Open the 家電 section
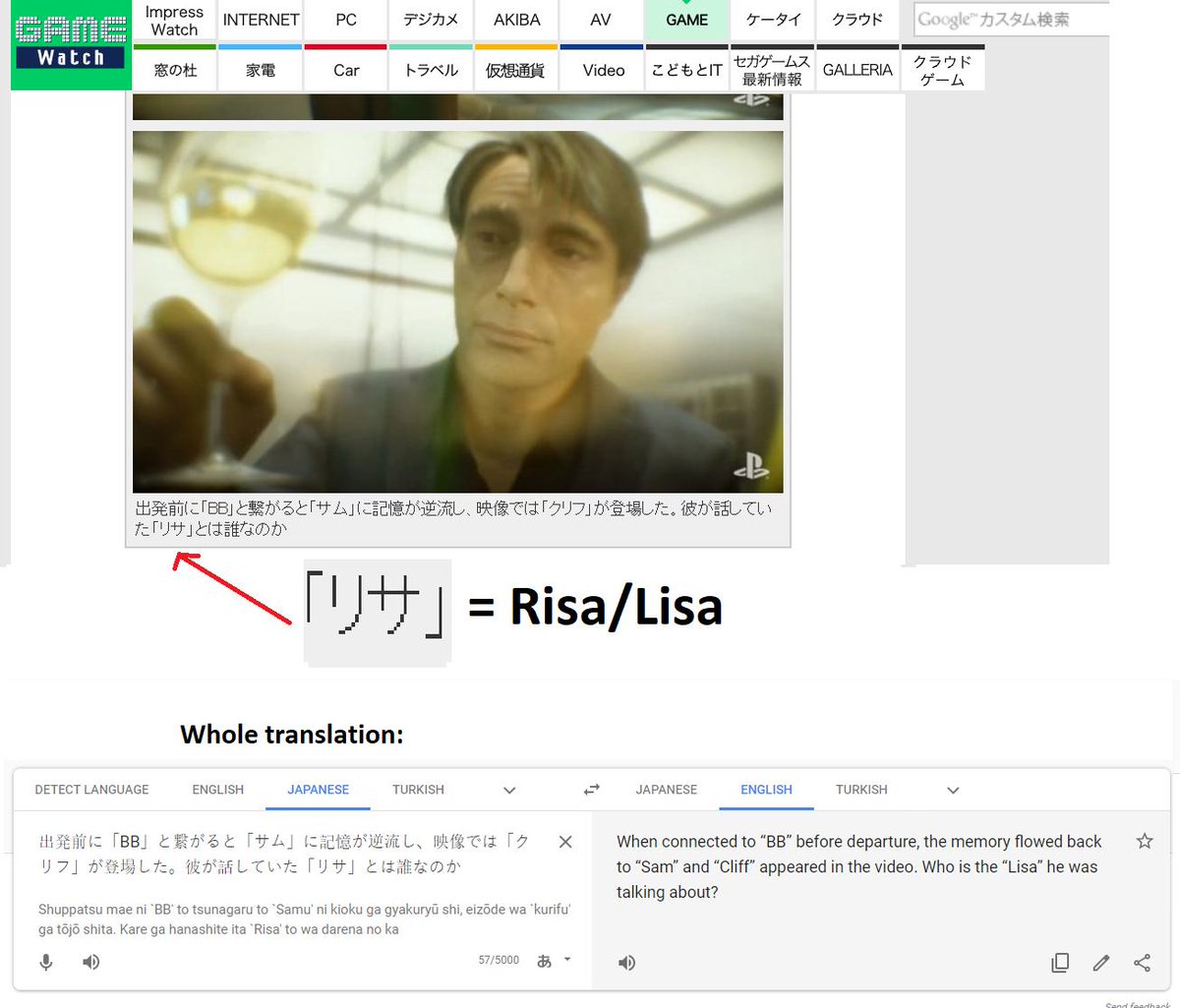The width and height of the screenshot is (1180, 1008). (x=261, y=70)
